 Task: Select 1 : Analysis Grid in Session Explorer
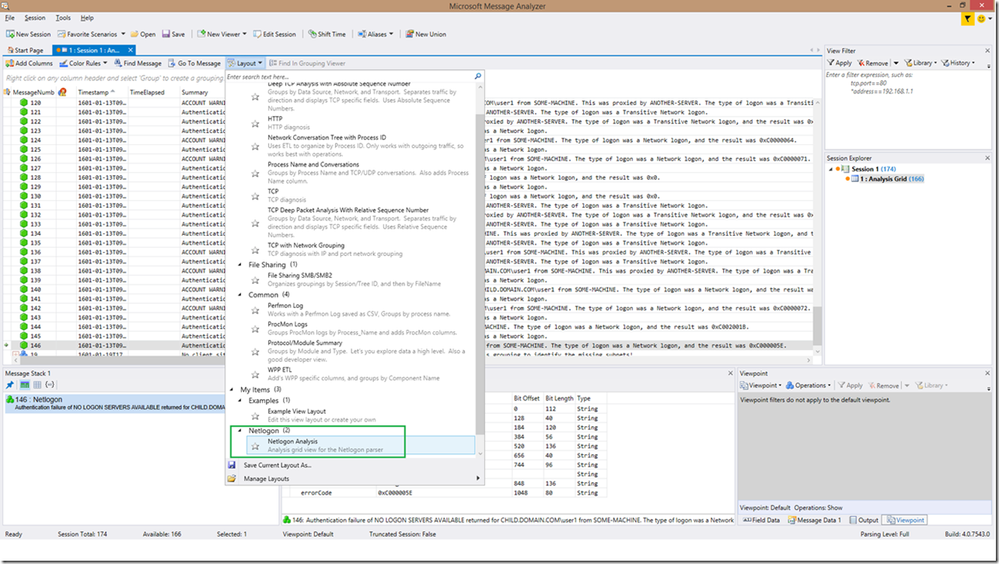point(891,179)
